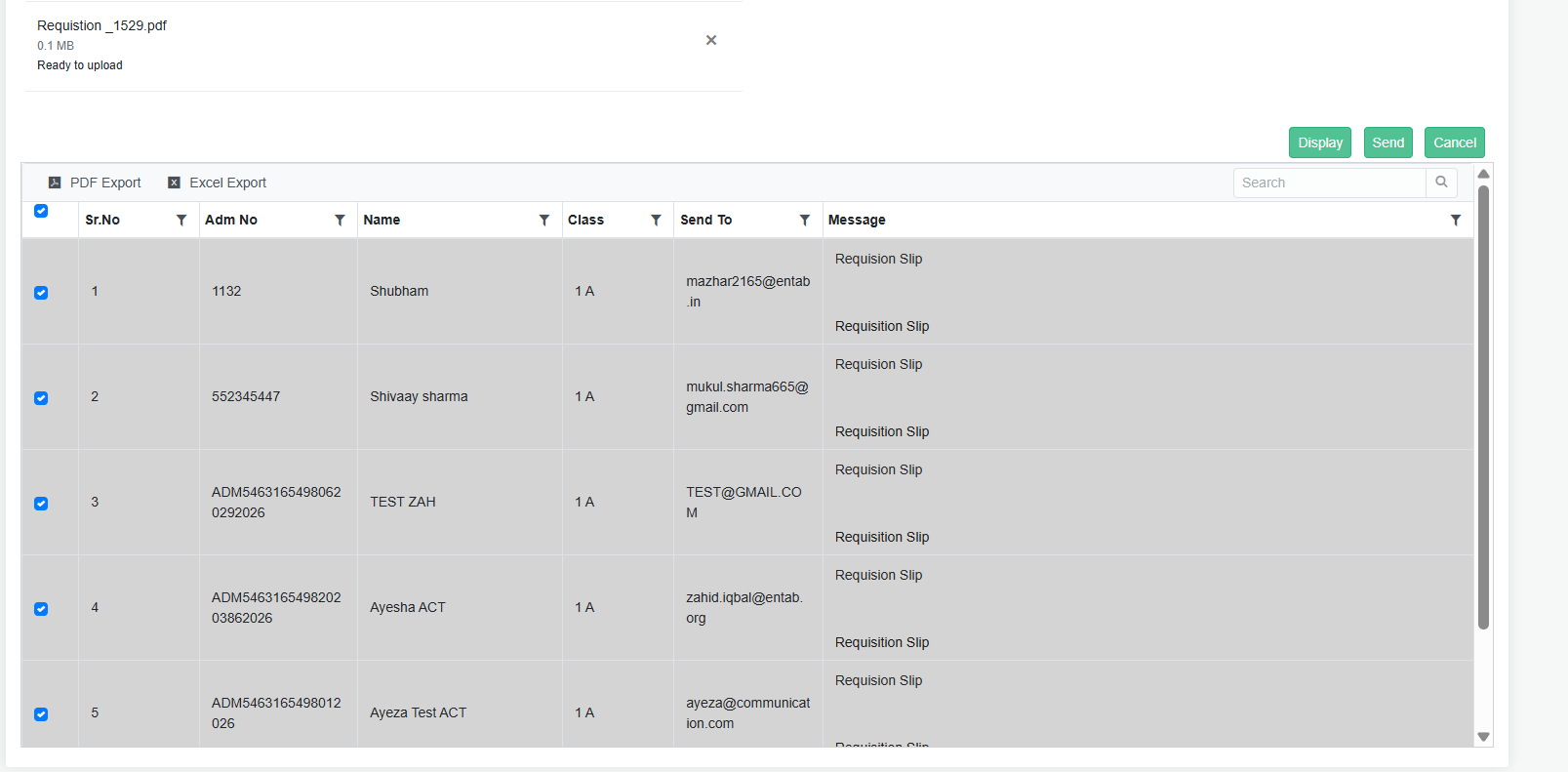
Task: Select admission number 1132 cell
Action: click(278, 291)
